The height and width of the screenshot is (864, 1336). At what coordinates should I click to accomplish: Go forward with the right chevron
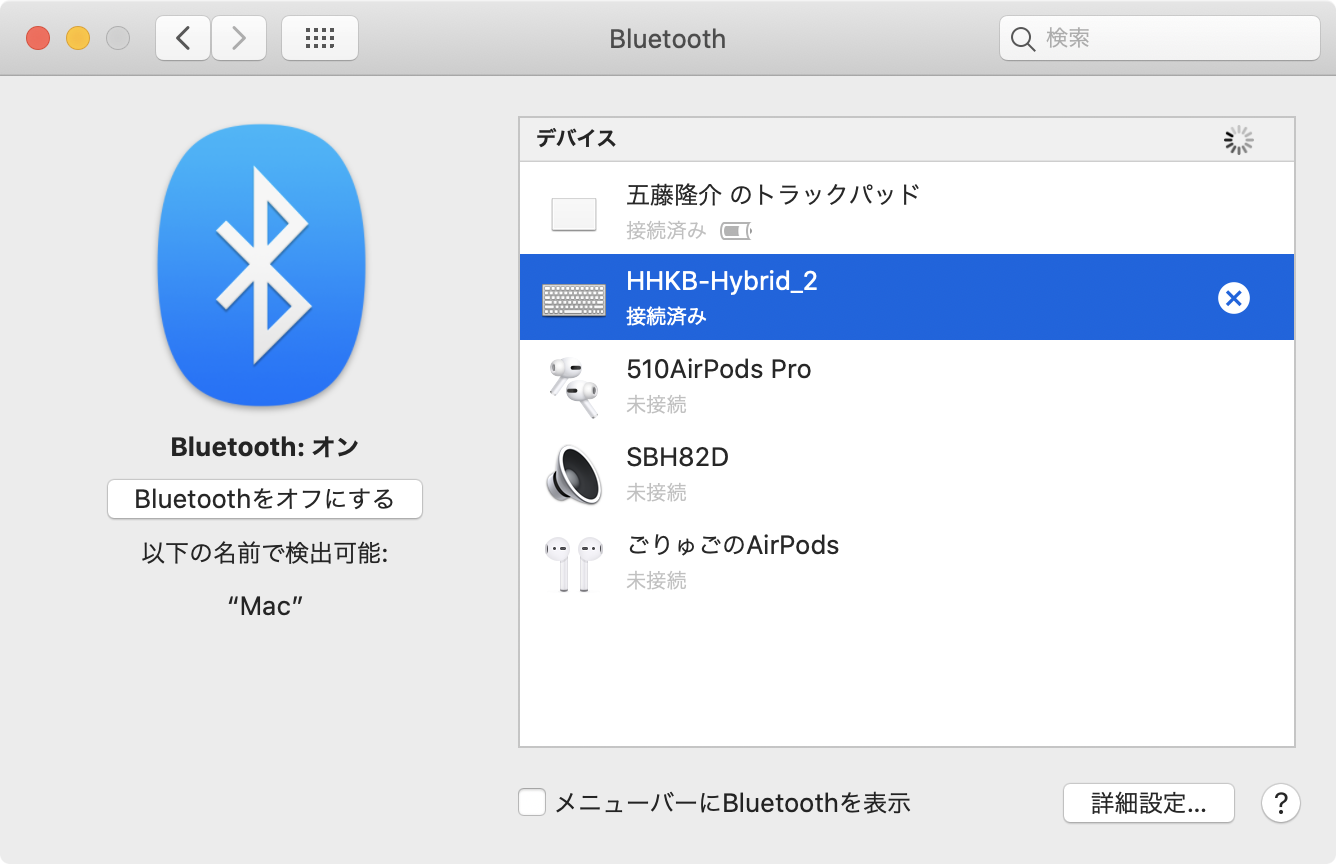coord(238,39)
